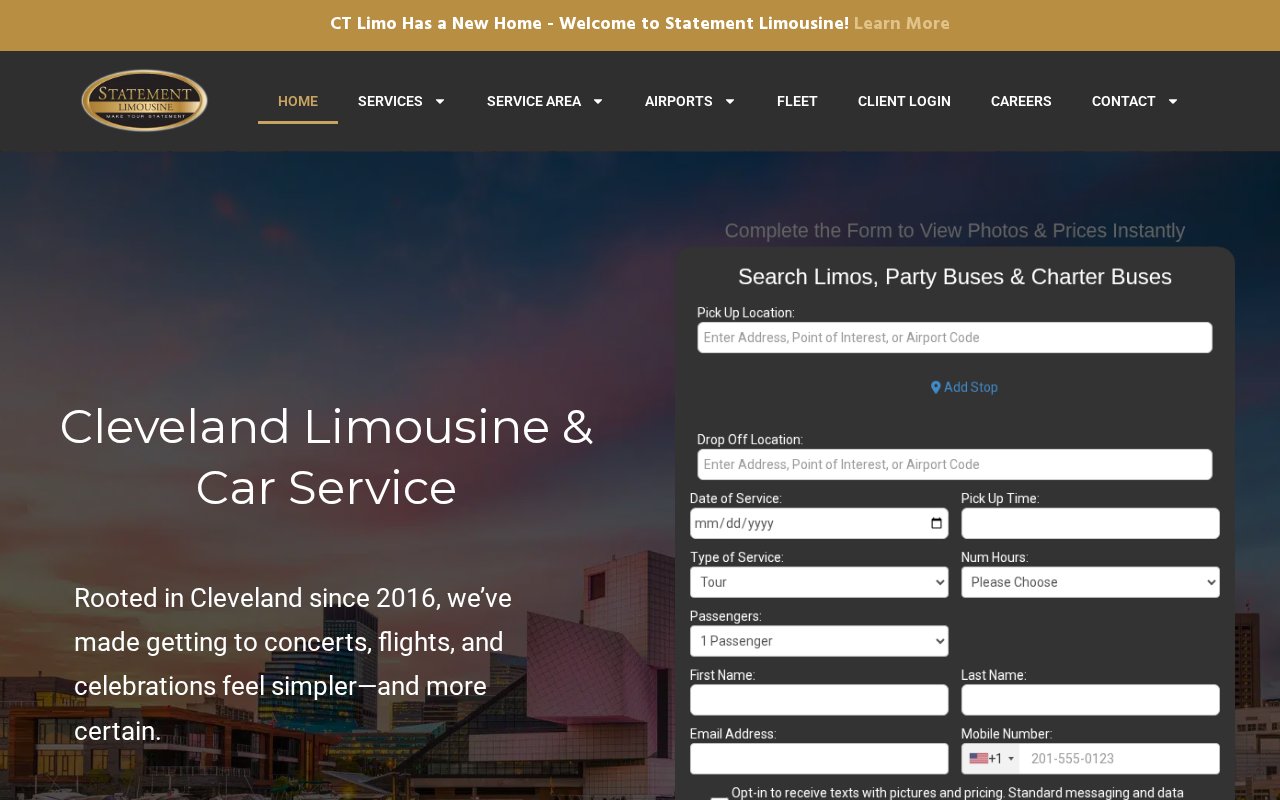Click the First Name field
The height and width of the screenshot is (800, 1280).
point(819,700)
